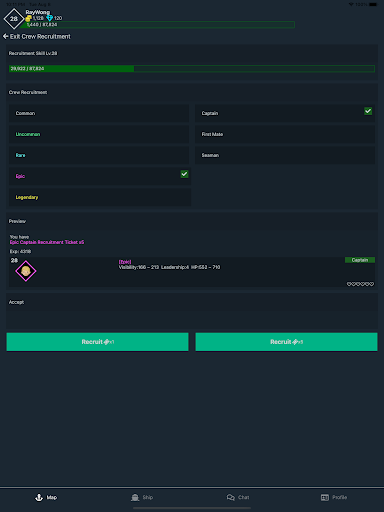This screenshot has width=384, height=512.
Task: Tap the magenta [Epic] tag in preview
Action: click(x=125, y=262)
